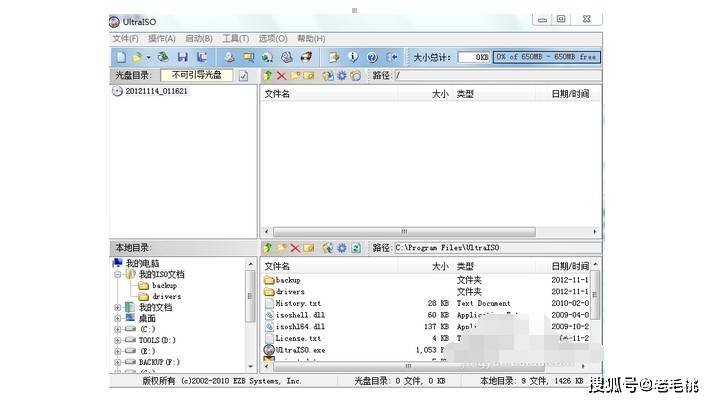Click the capacity bar showing 0% of 650MB
The image size is (713, 402).
click(547, 57)
